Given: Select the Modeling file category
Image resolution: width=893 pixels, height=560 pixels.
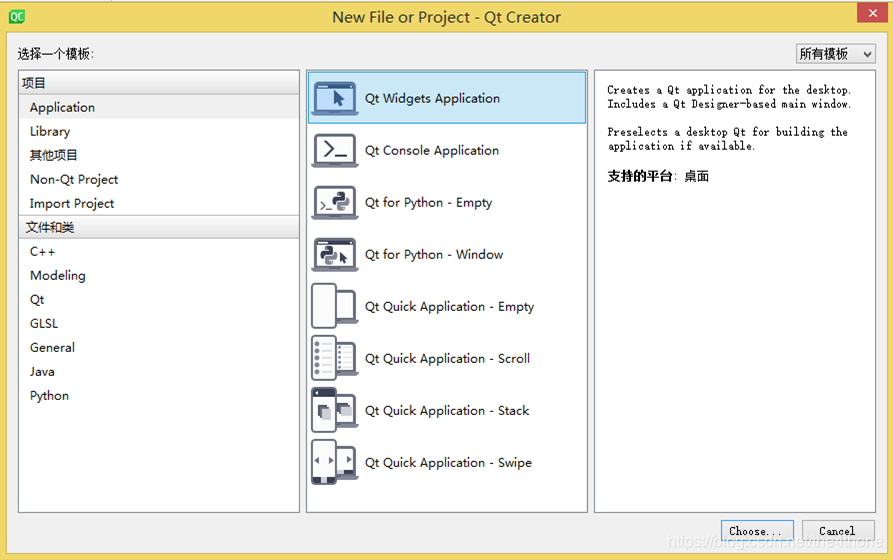Looking at the screenshot, I should (x=159, y=275).
